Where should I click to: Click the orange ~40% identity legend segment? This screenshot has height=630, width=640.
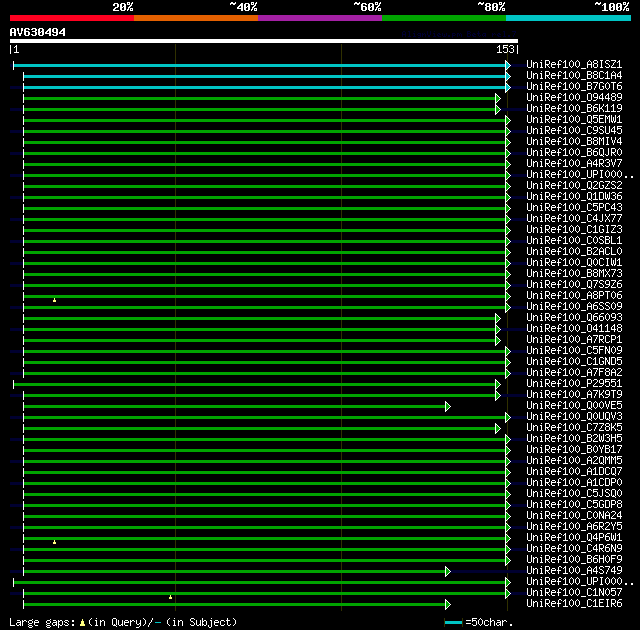[196, 18]
